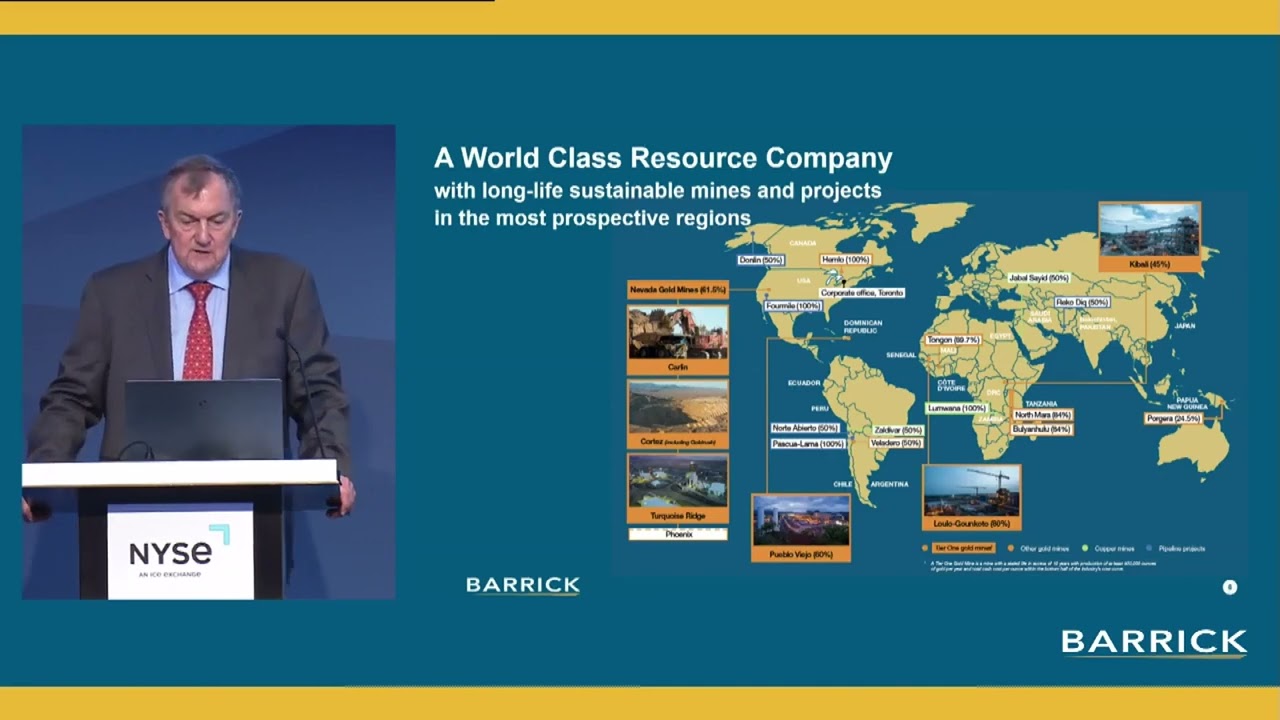Click the "Tongon (89.7%)" label
The width and height of the screenshot is (1280, 720).
tap(953, 340)
